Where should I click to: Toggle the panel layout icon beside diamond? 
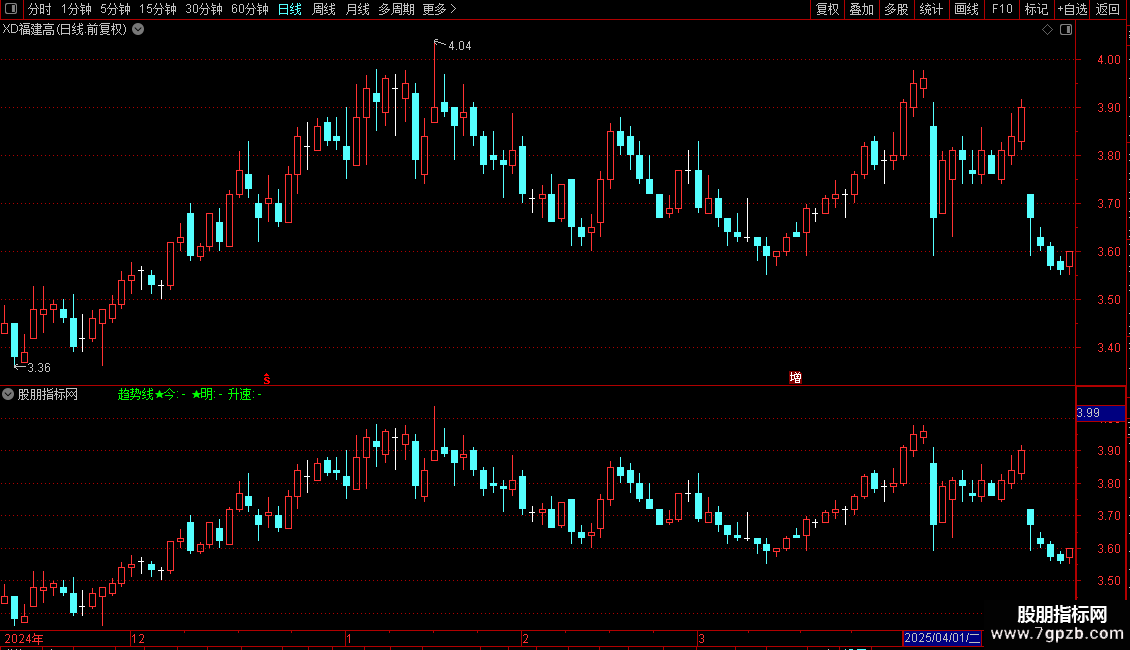1066,30
